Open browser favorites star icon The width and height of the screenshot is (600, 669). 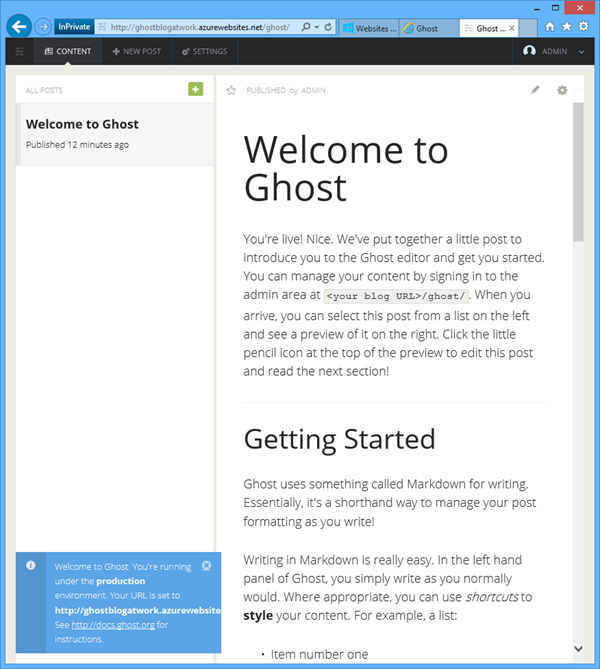567,27
